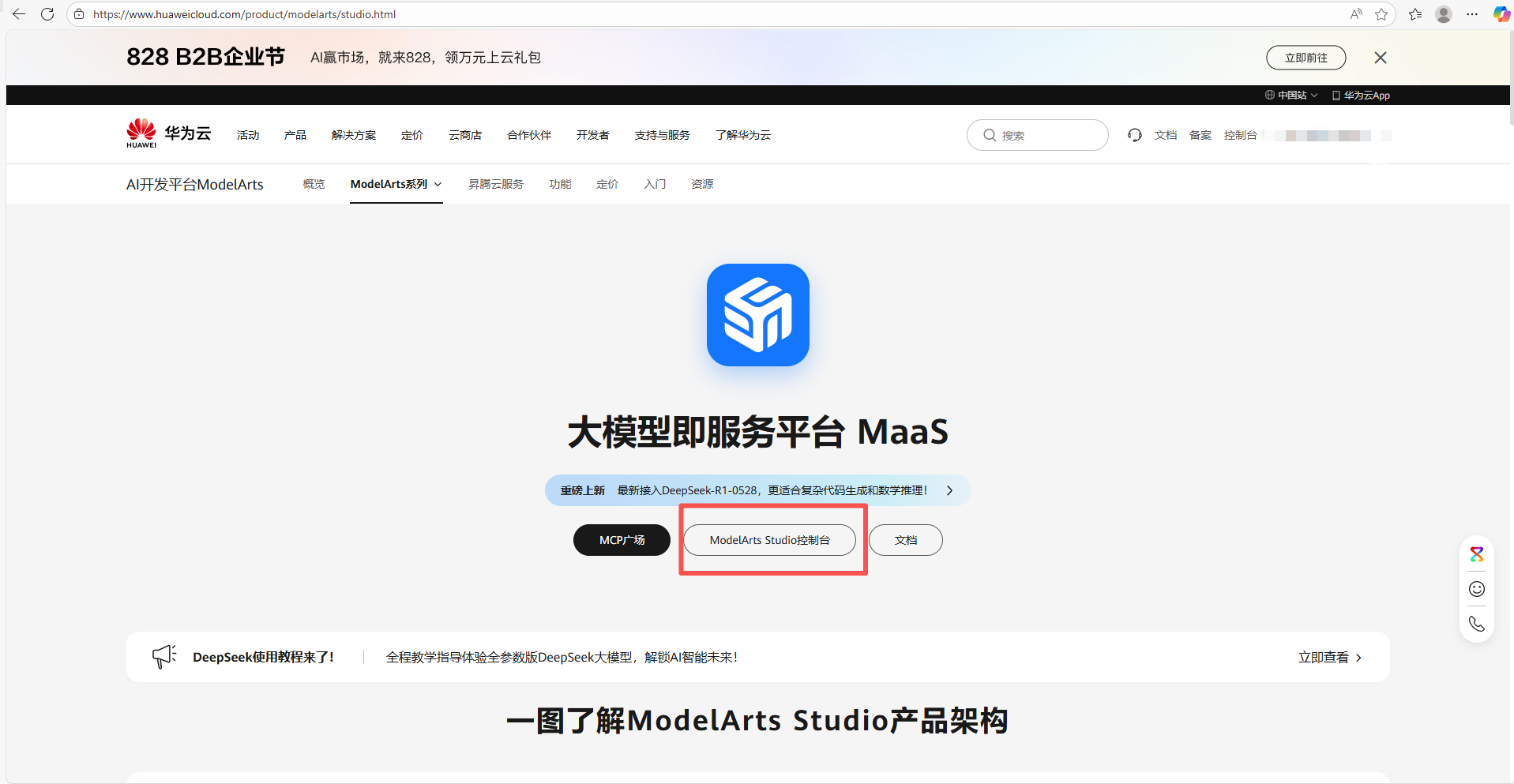Open the DeepSeek-R1-0528 announcement pill
This screenshot has width=1514, height=784.
coord(757,490)
